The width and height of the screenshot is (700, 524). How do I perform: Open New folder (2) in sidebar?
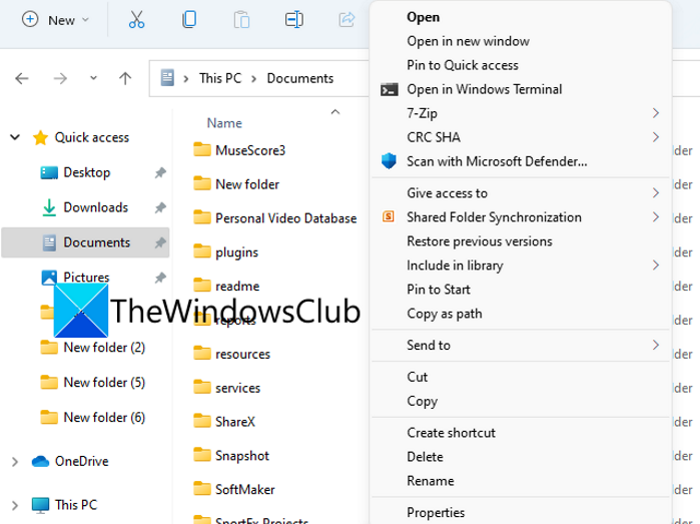click(104, 347)
